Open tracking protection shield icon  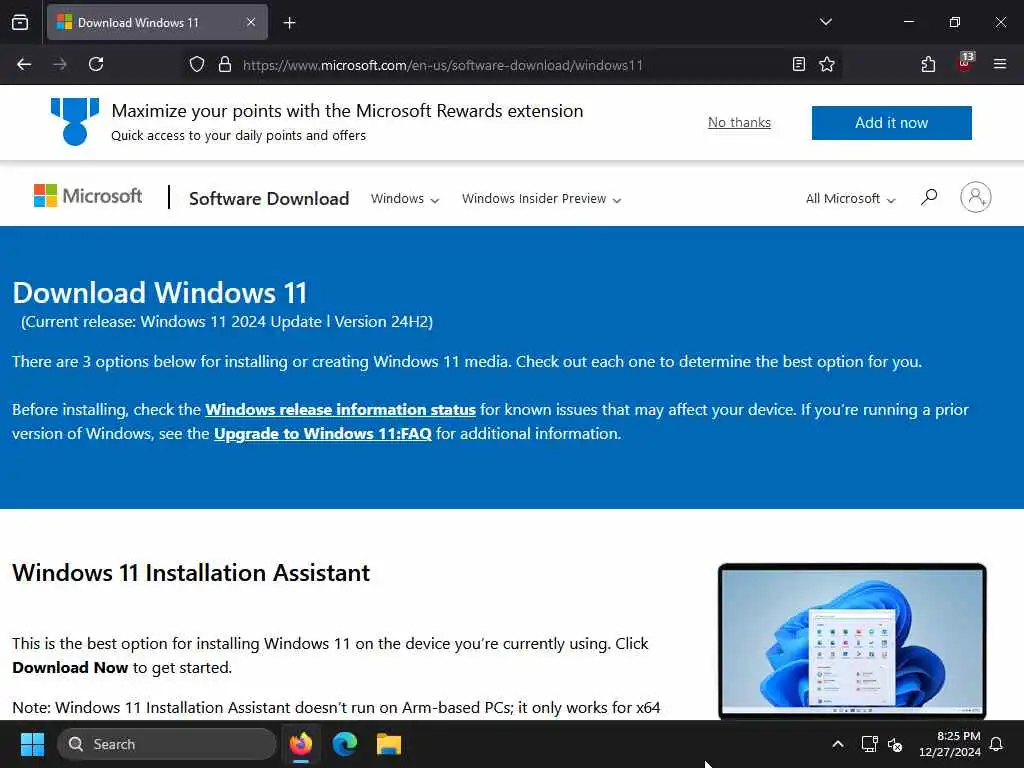tap(197, 64)
